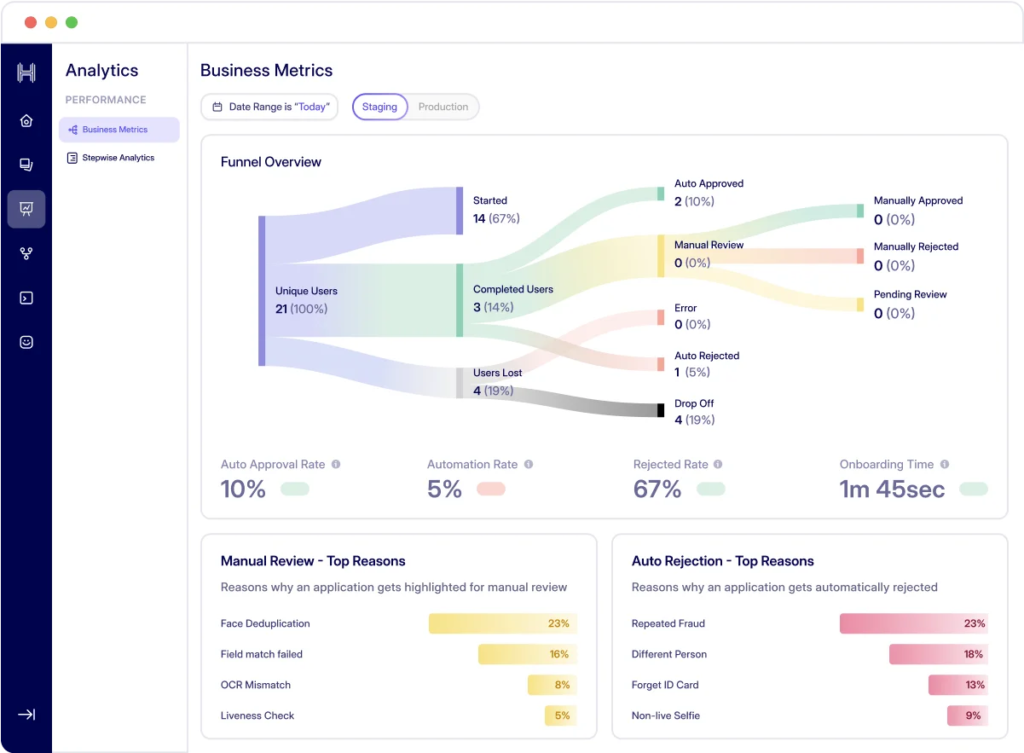Select the smiley face icon in sidebar
1024x753 pixels.
point(26,341)
